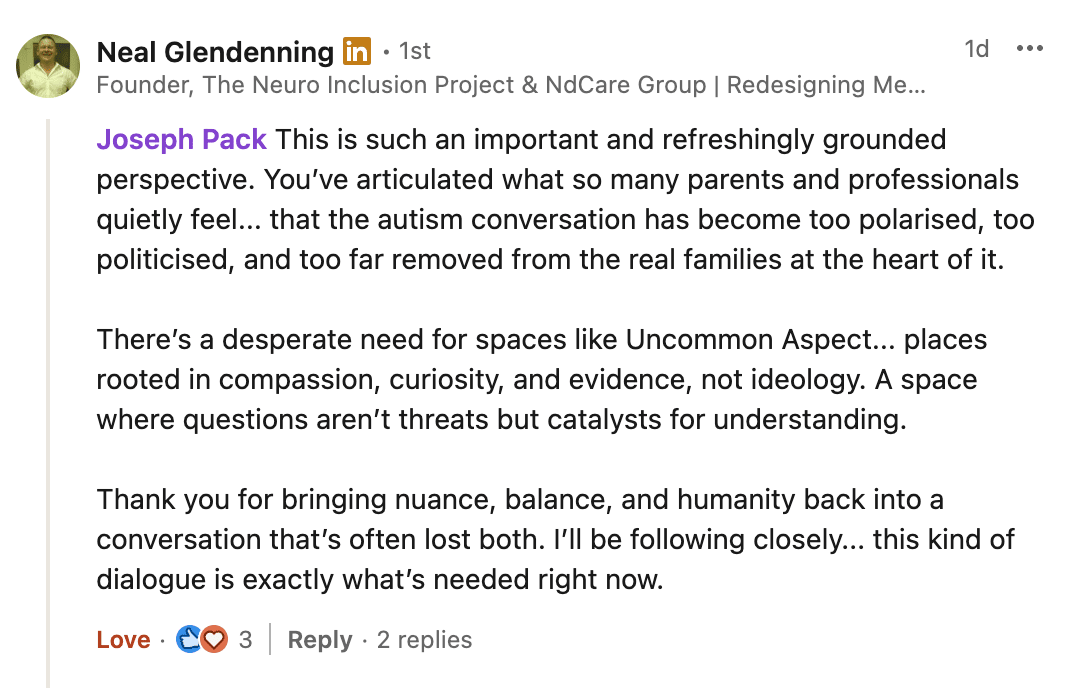Open Neal Glendenning's profile photo
Screen dimensions: 1076x688
coord(48,66)
